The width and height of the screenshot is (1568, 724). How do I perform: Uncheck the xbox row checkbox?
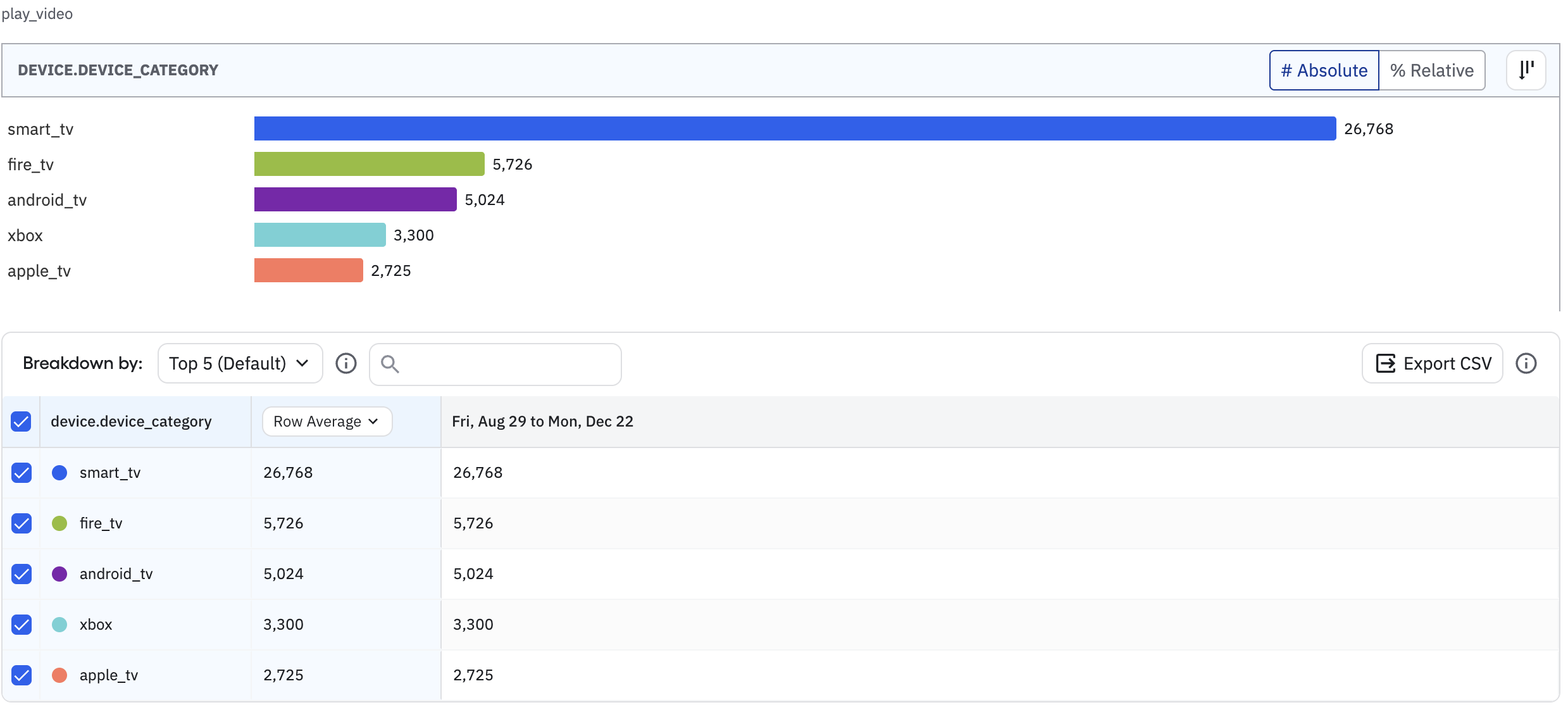pos(22,625)
